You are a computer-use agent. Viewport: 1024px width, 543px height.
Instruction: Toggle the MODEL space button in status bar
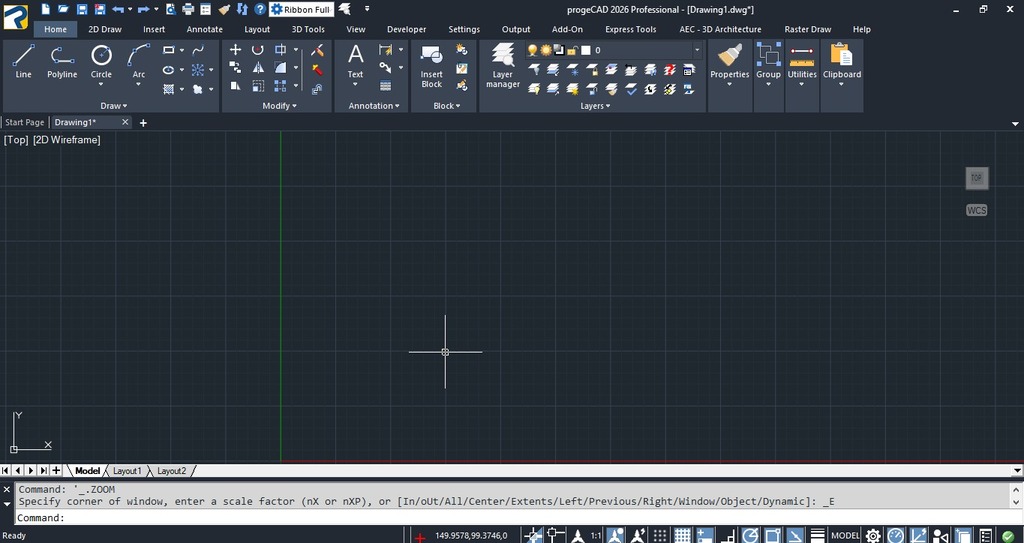(x=845, y=536)
